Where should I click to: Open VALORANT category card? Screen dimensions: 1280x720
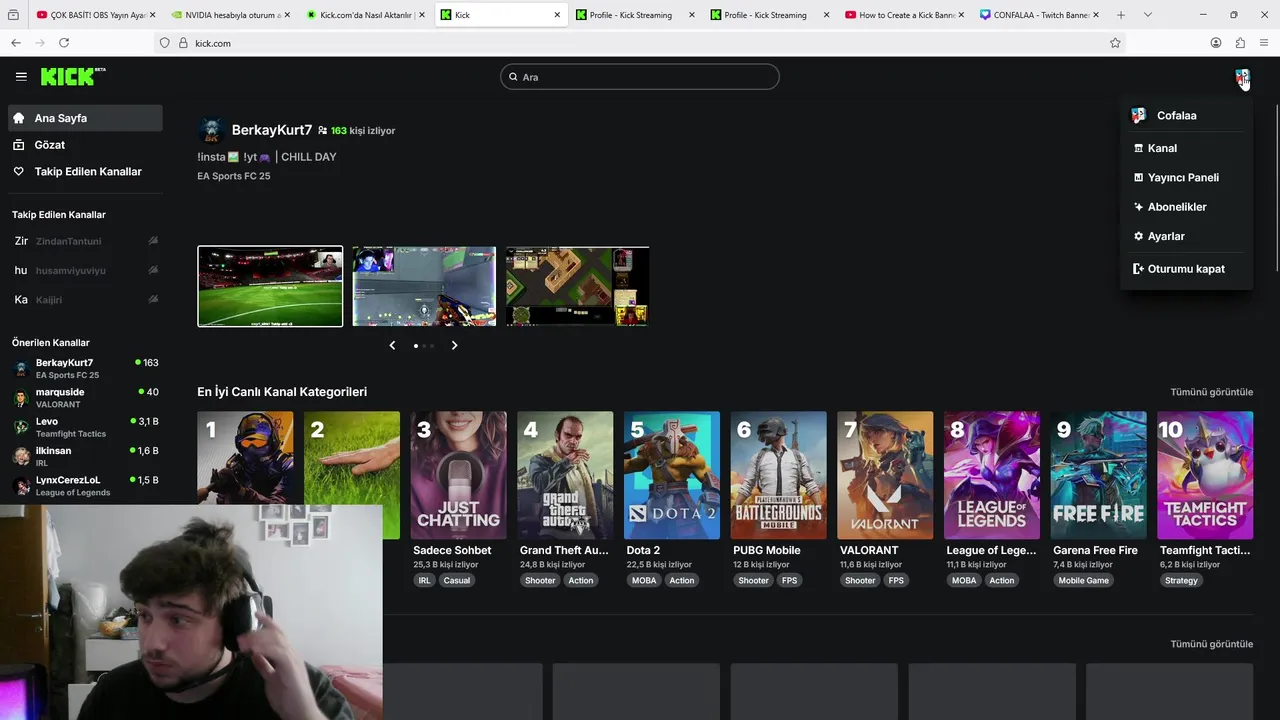(885, 475)
